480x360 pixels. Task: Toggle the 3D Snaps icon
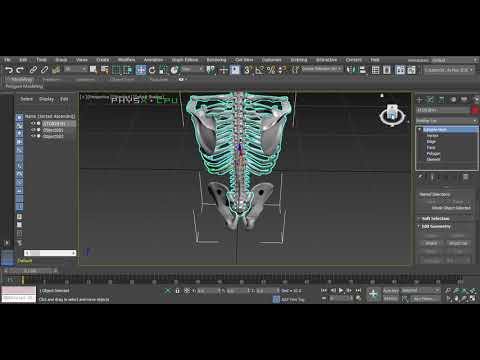(x=247, y=70)
